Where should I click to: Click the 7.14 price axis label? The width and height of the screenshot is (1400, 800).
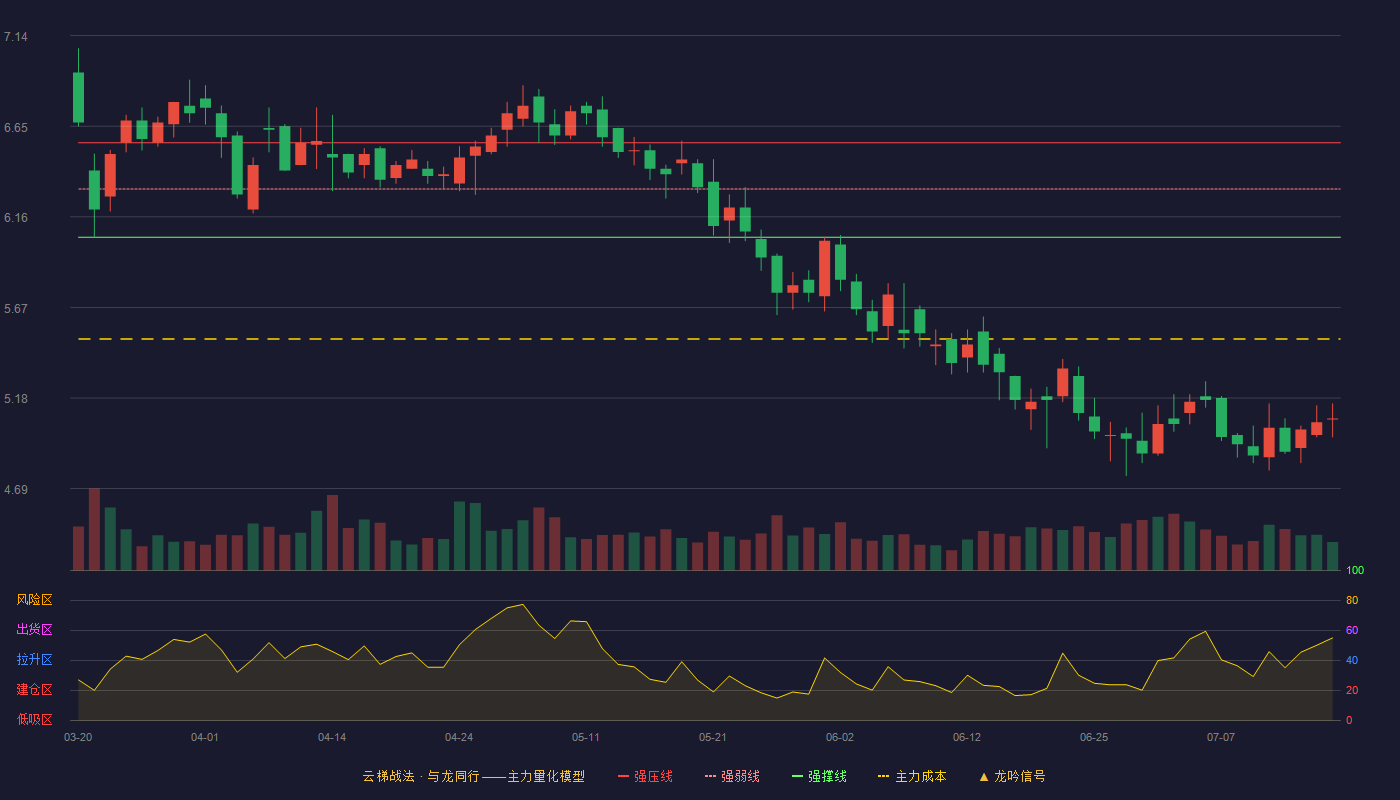(x=16, y=37)
